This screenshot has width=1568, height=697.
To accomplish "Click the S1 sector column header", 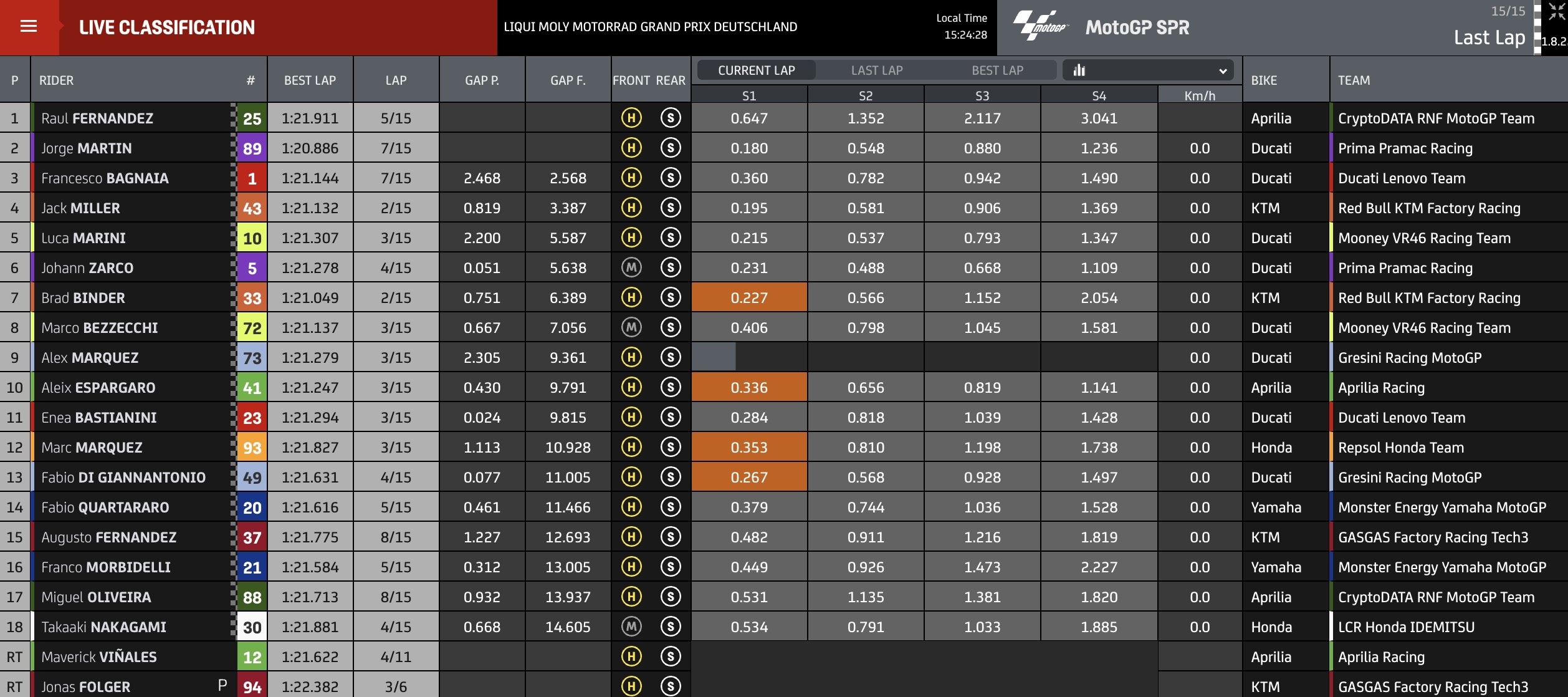I will pyautogui.click(x=749, y=95).
